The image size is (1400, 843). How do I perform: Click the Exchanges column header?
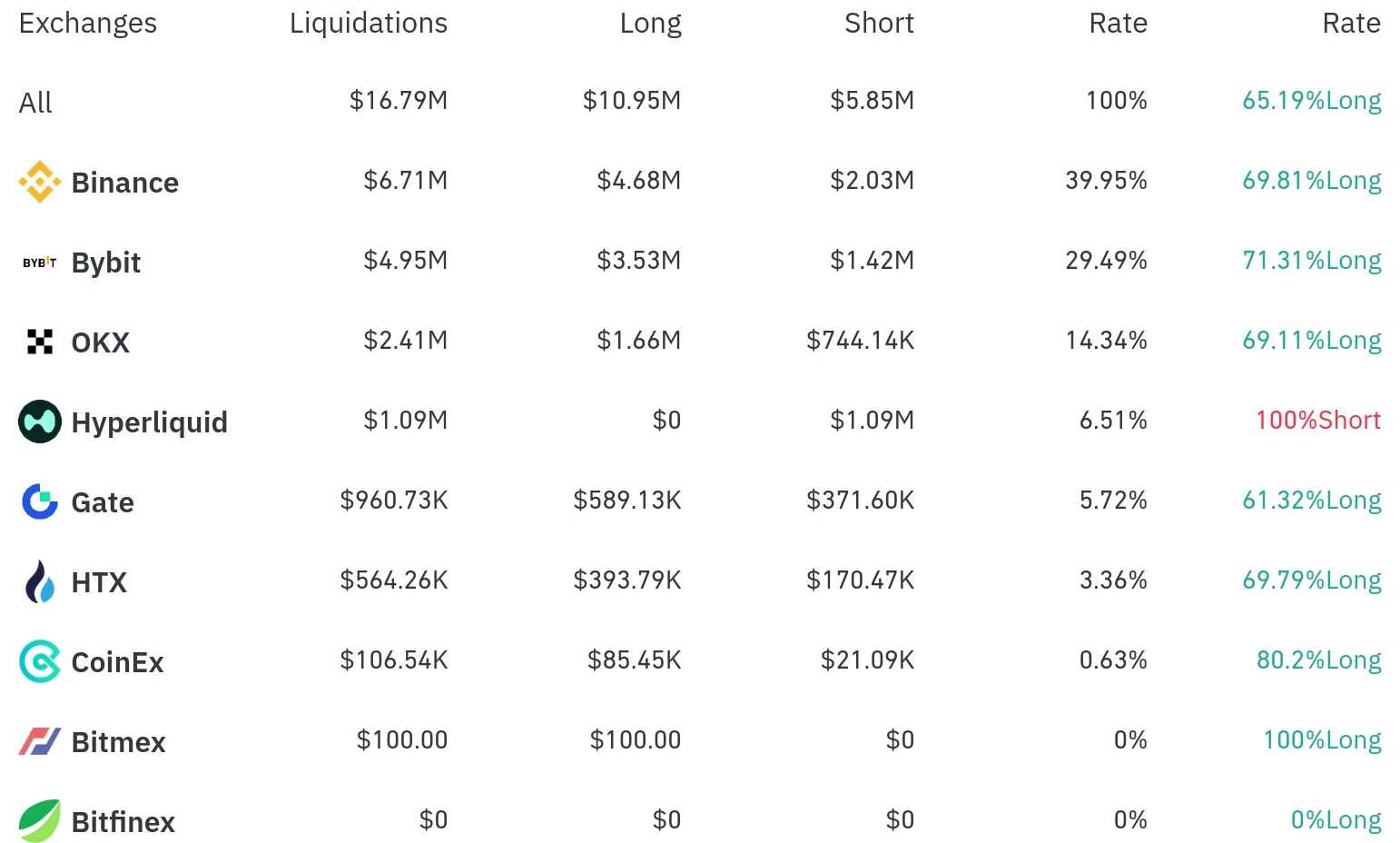pyautogui.click(x=88, y=24)
